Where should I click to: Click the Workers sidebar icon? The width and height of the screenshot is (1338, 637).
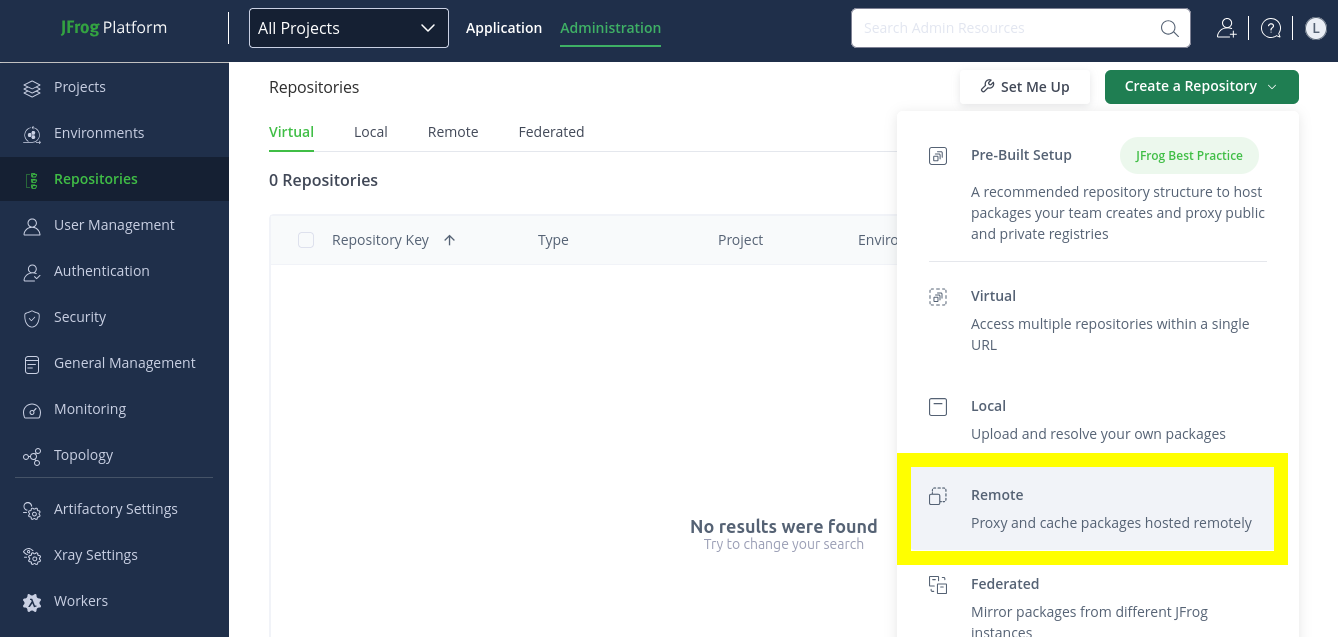31,600
